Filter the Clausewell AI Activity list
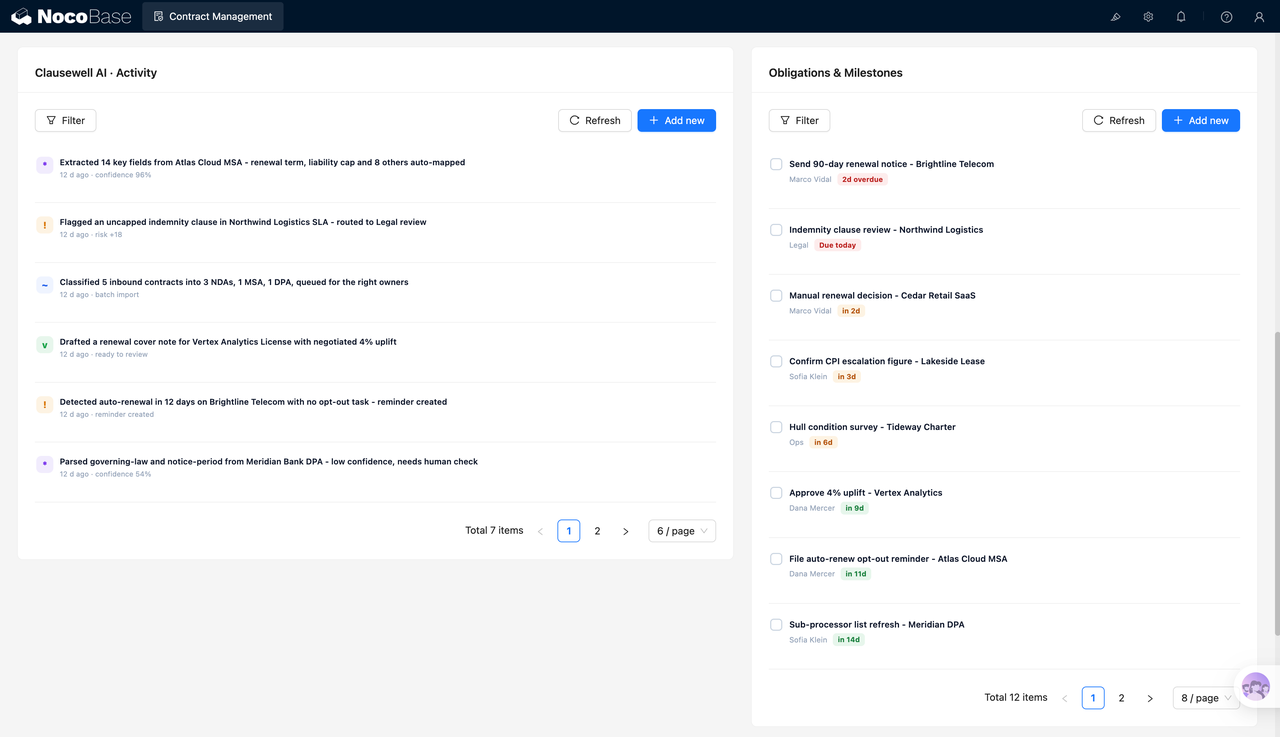Image resolution: width=1280 pixels, height=737 pixels. (x=66, y=120)
